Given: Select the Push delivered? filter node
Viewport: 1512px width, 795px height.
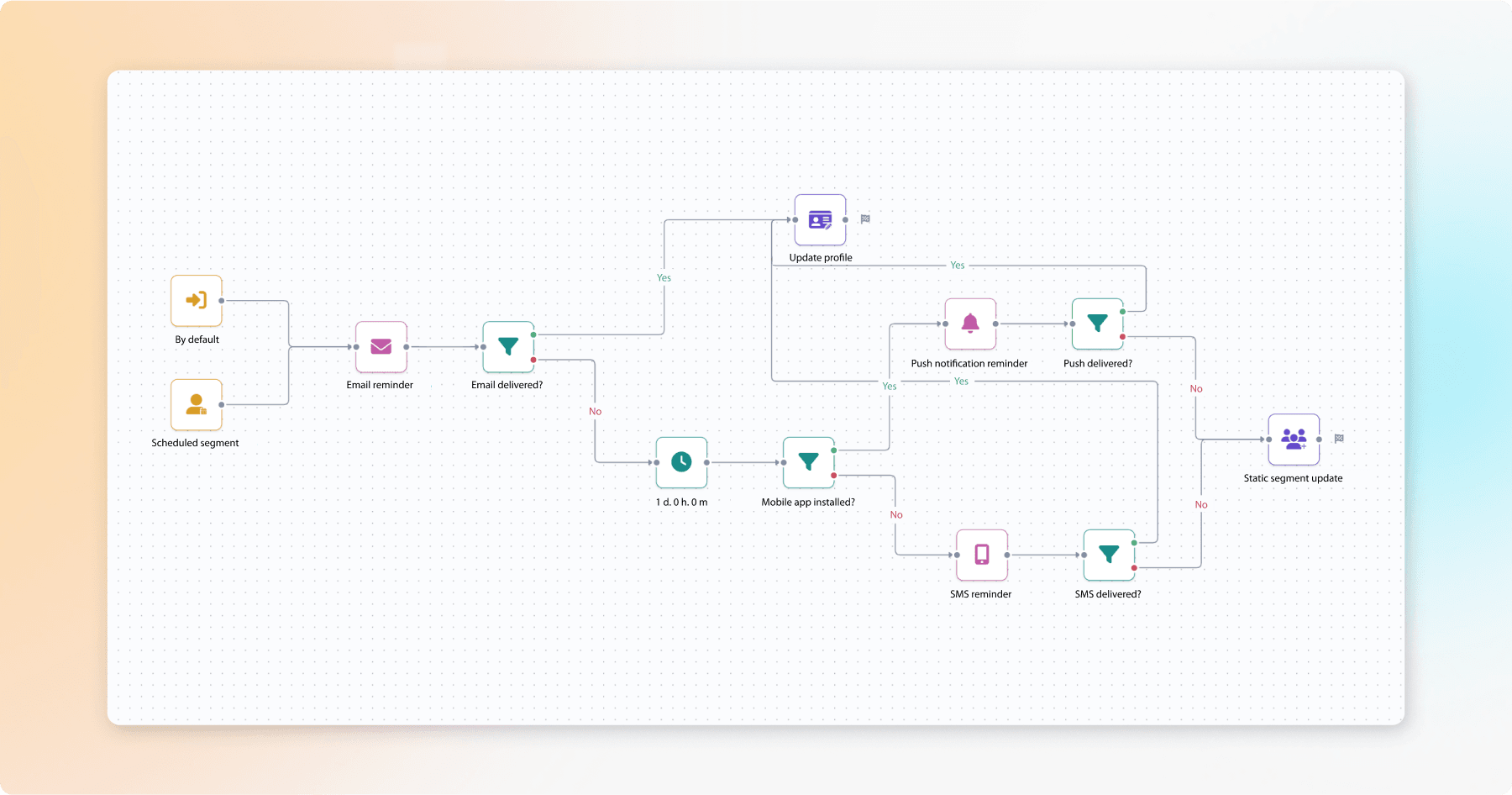Looking at the screenshot, I should (1097, 324).
